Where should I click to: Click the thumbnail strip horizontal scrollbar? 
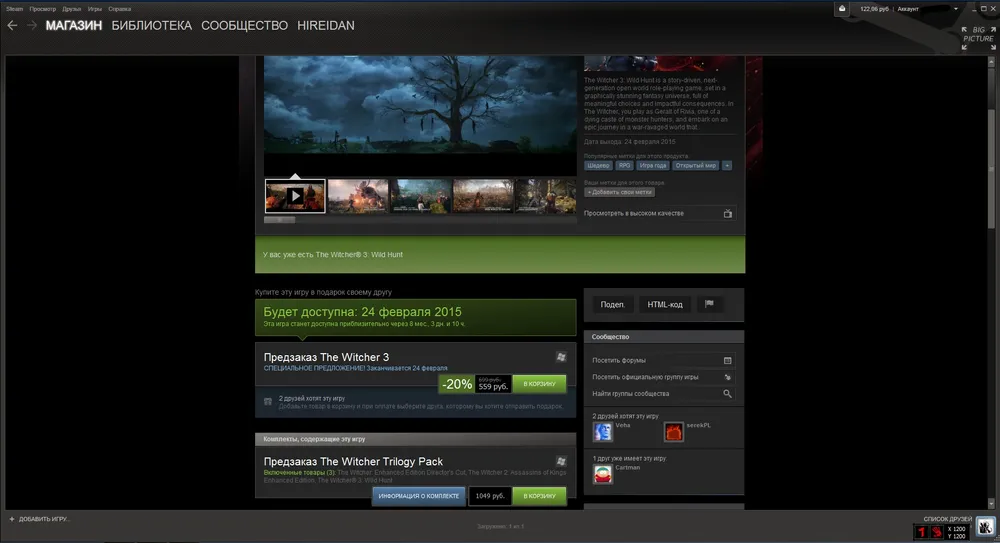pyautogui.click(x=279, y=220)
